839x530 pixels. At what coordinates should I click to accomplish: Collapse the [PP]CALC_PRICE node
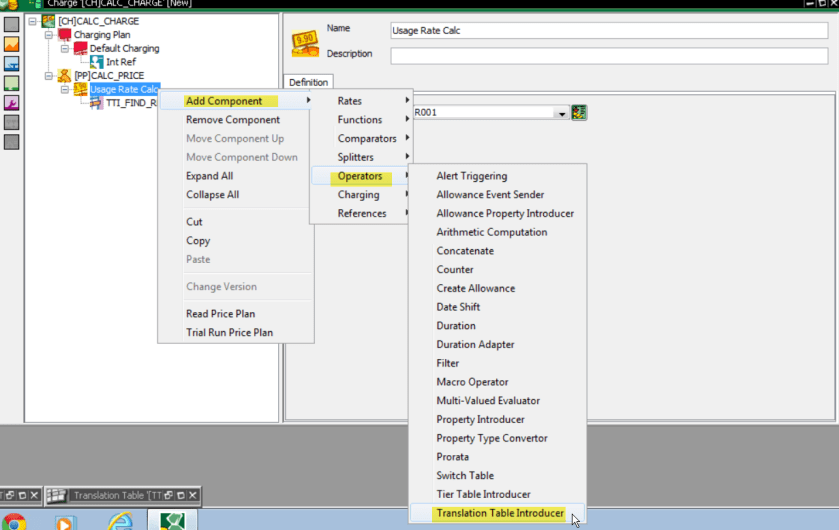(x=49, y=76)
